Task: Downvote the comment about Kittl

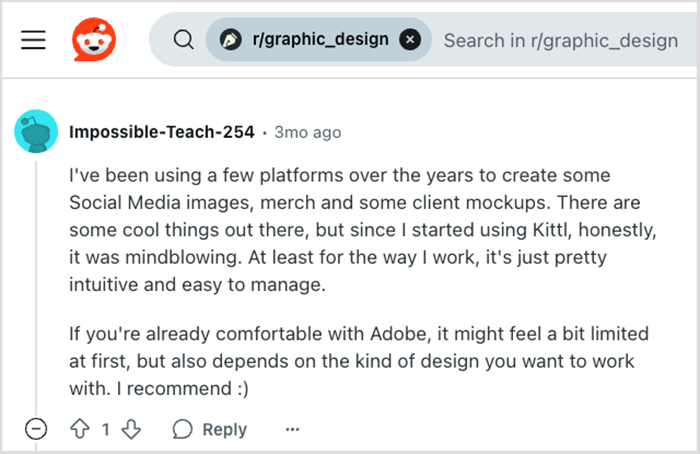Action: pos(131,429)
